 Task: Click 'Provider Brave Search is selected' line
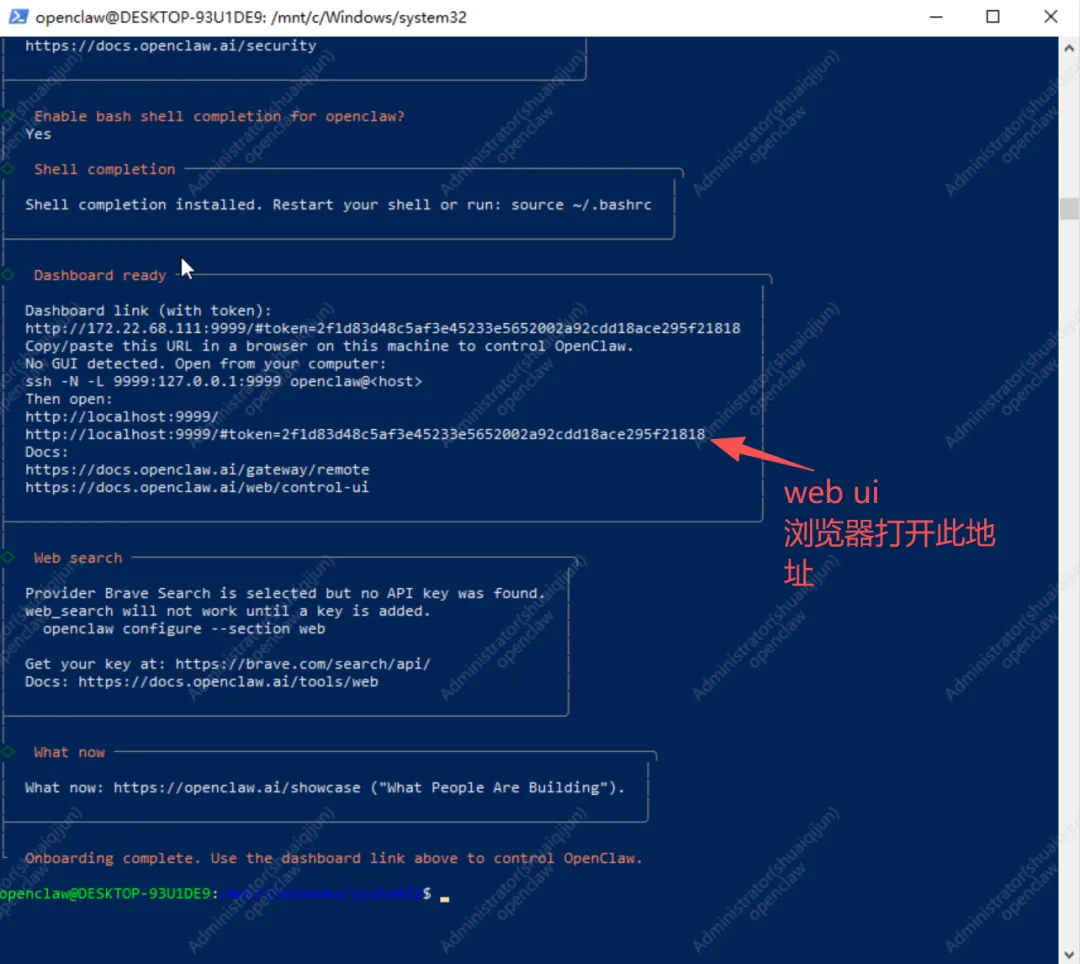pyautogui.click(x=285, y=594)
